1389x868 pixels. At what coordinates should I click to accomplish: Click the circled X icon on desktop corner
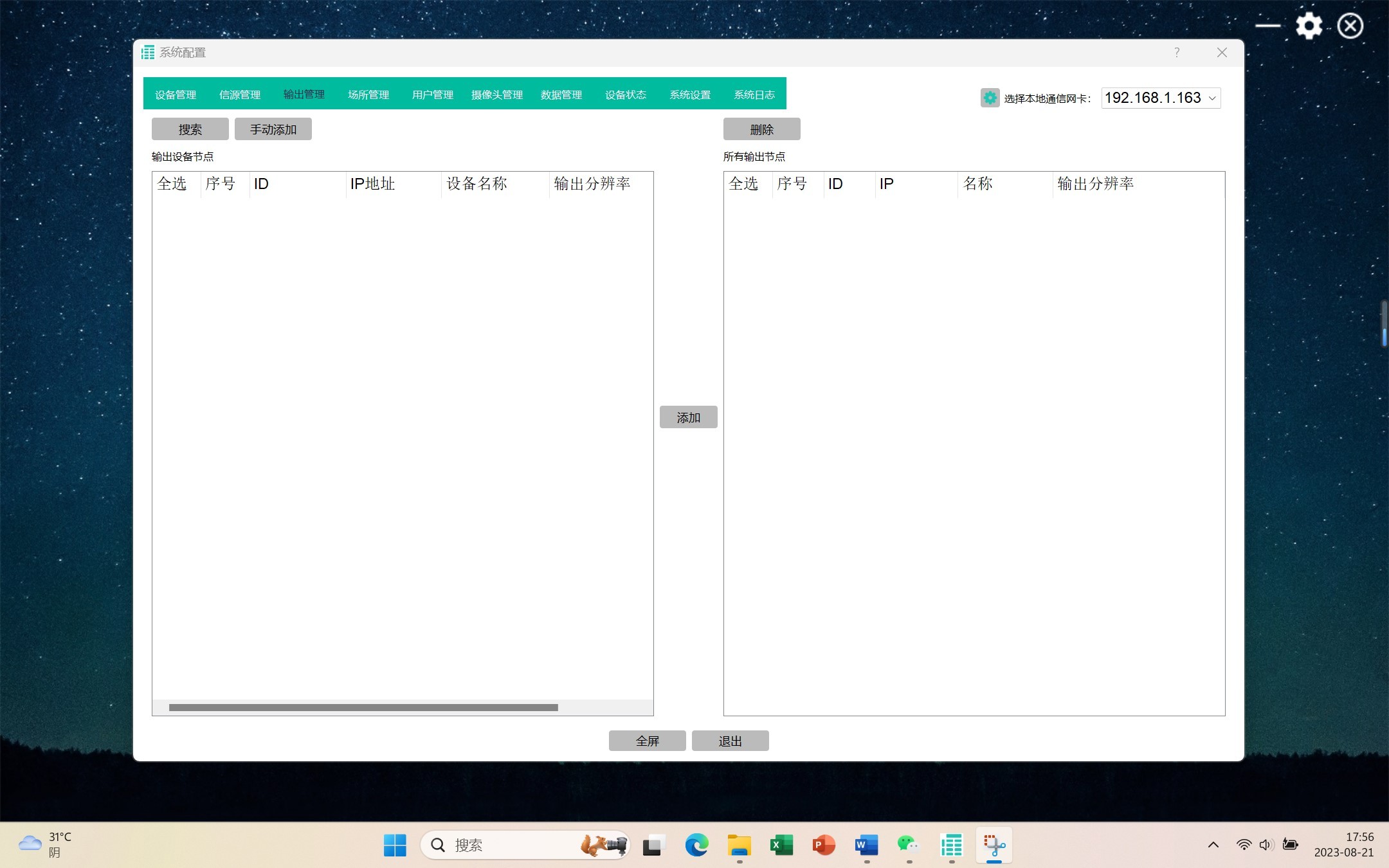click(x=1350, y=26)
